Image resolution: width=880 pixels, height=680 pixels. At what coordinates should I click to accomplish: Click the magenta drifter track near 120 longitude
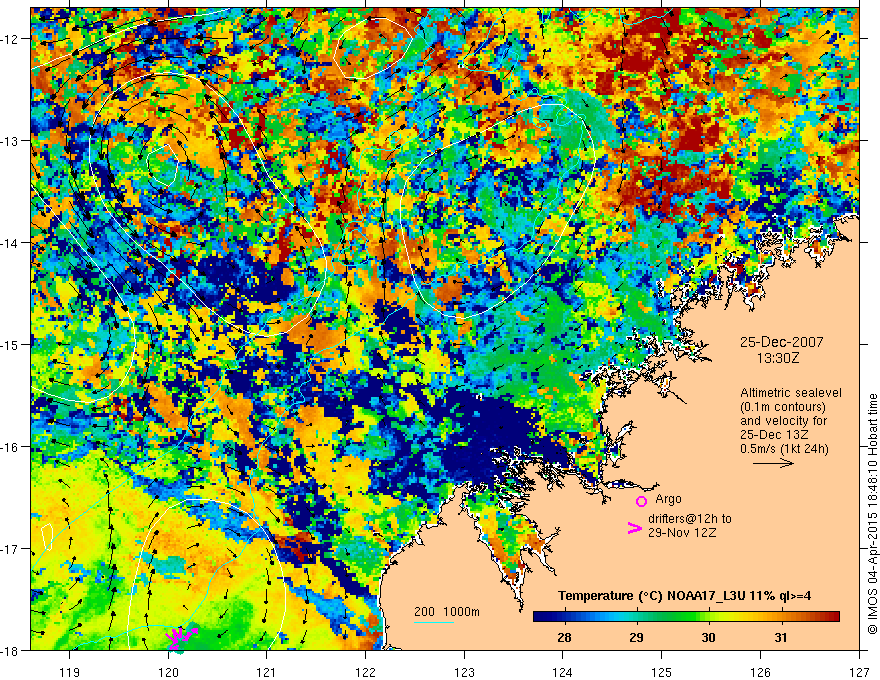(181, 637)
